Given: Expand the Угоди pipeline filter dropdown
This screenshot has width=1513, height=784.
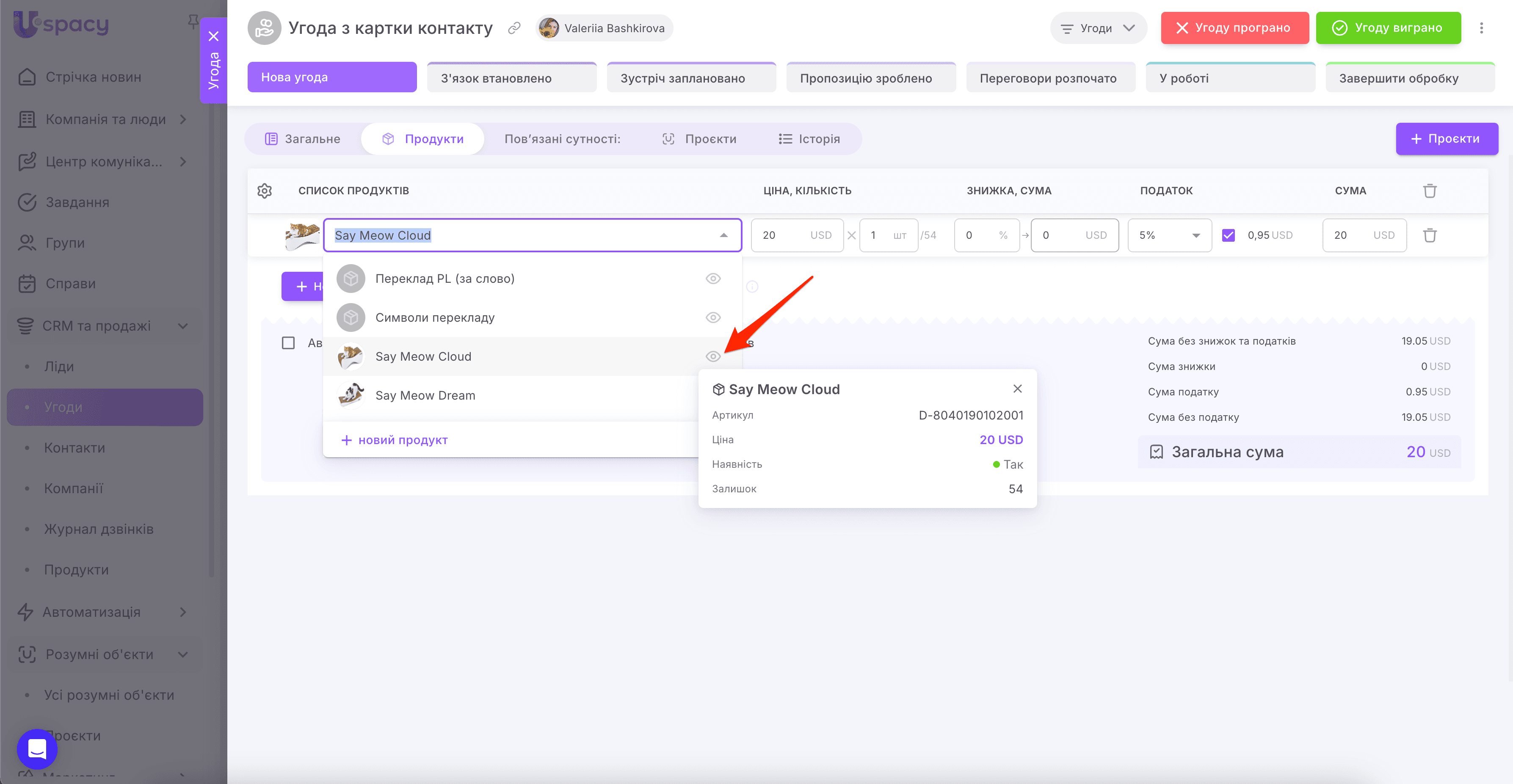Looking at the screenshot, I should (1098, 28).
